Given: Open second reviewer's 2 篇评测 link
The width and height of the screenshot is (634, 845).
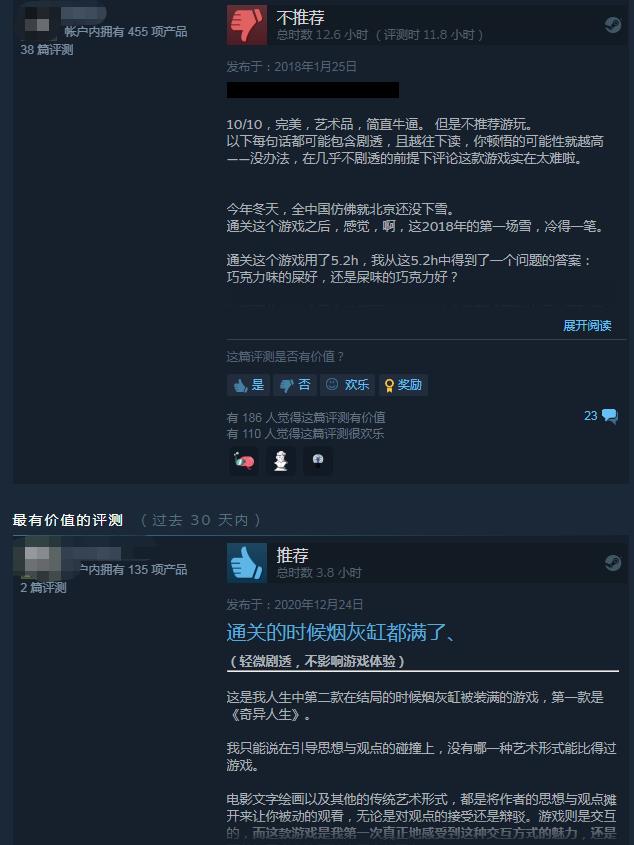Looking at the screenshot, I should [x=43, y=587].
